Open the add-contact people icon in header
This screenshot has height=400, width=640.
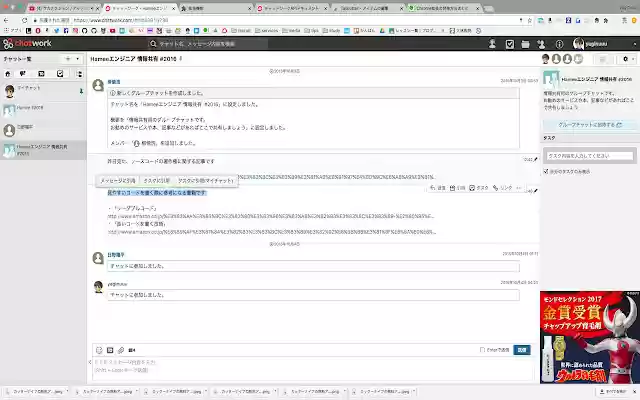[541, 44]
